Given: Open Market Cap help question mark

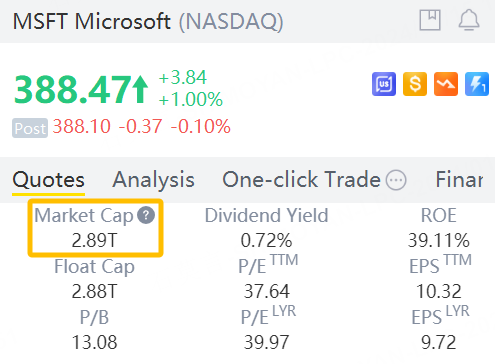Looking at the screenshot, I should [146, 215].
